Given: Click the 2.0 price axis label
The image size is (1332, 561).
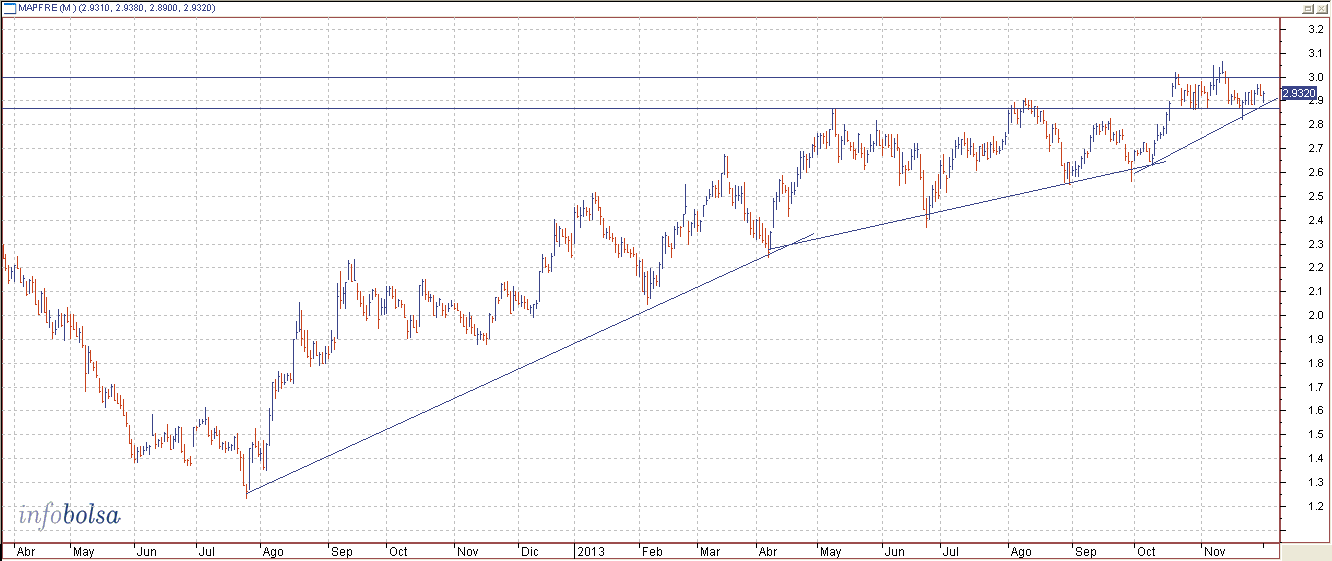Looking at the screenshot, I should [x=1316, y=315].
